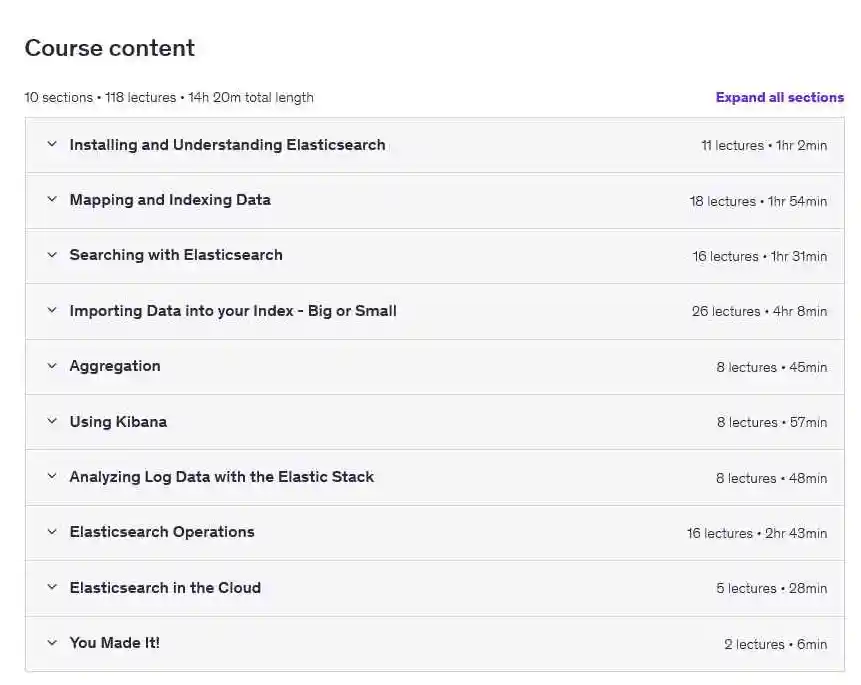Expand the Elasticsearch Operations chevron
This screenshot has height=685, width=861.
click(x=52, y=532)
